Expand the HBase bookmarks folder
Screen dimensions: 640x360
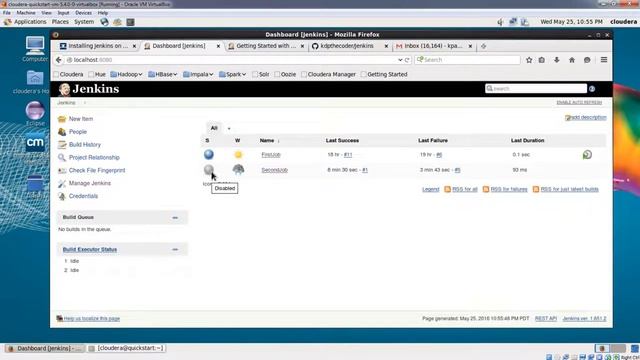pos(163,74)
